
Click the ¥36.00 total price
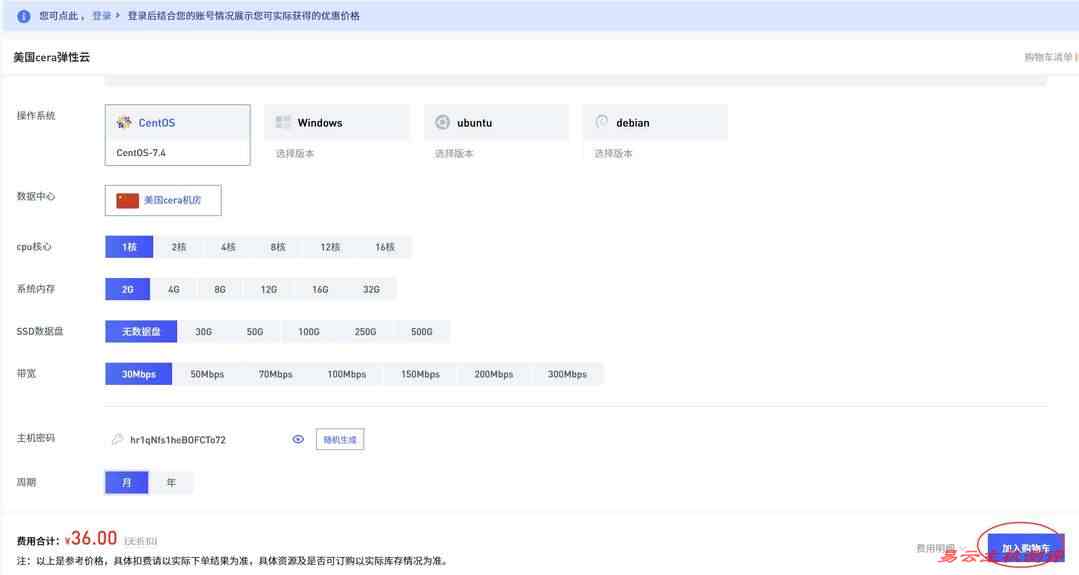click(91, 538)
